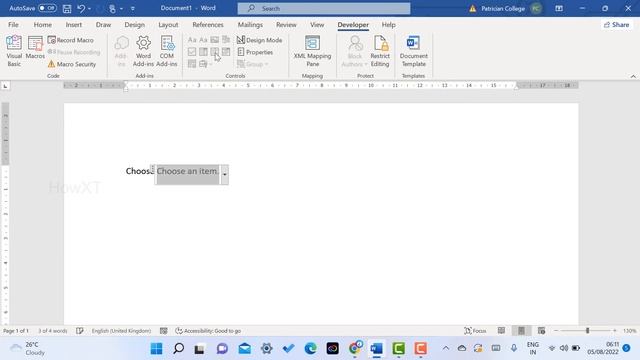Zoom out with minus button

click(556, 331)
